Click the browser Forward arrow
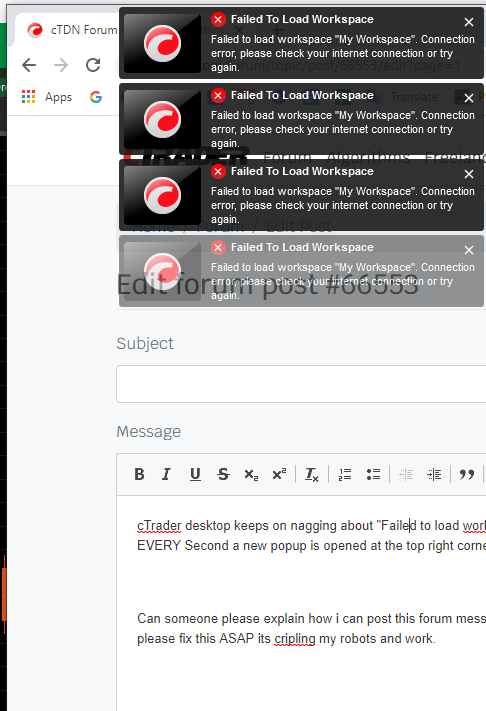Image resolution: width=486 pixels, height=711 pixels. click(61, 65)
